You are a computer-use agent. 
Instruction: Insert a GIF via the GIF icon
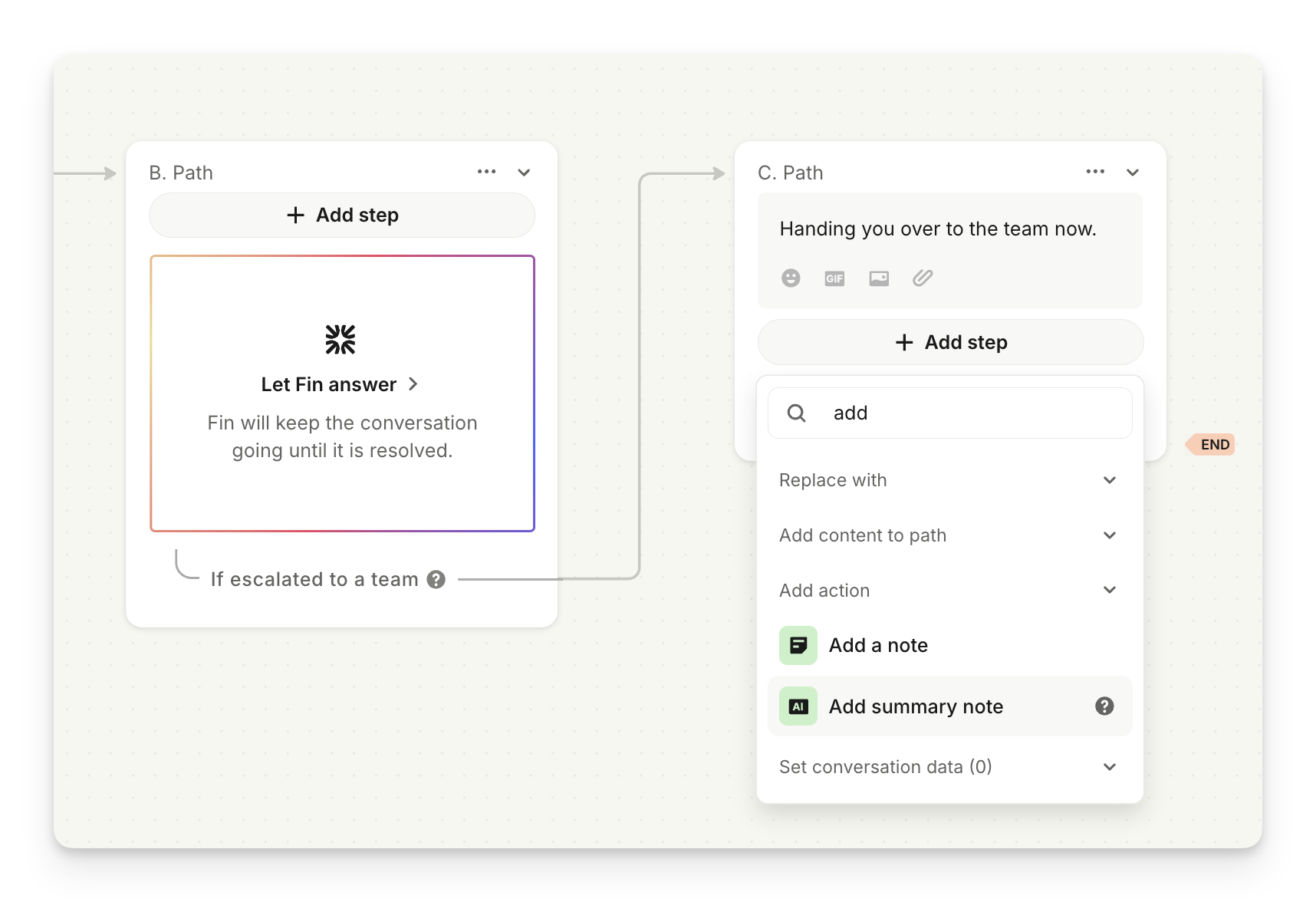click(x=834, y=278)
